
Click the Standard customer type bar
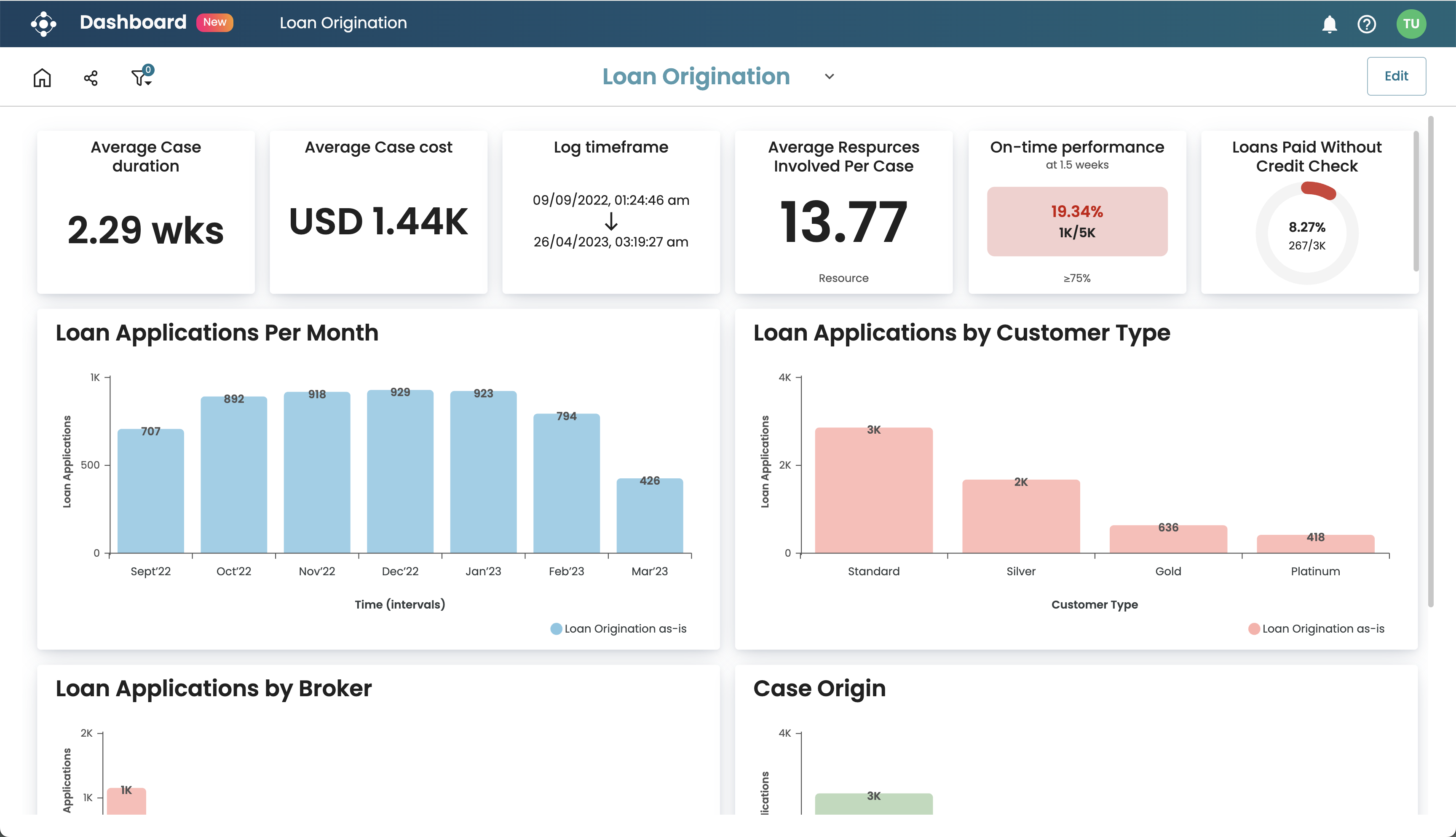coord(873,491)
